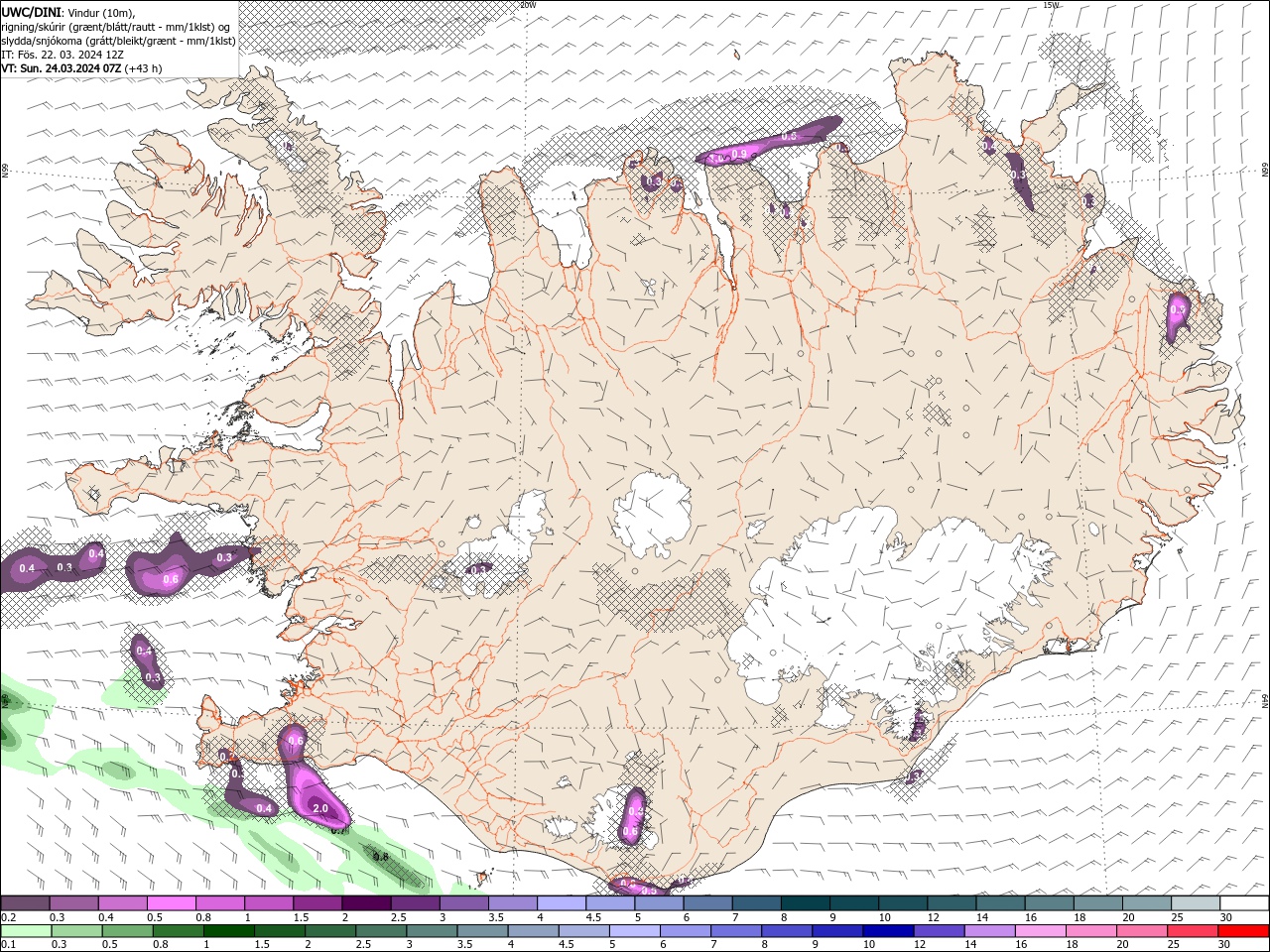Select bright pink swatch between 0.5 and 0.8 upper scale

171,903
